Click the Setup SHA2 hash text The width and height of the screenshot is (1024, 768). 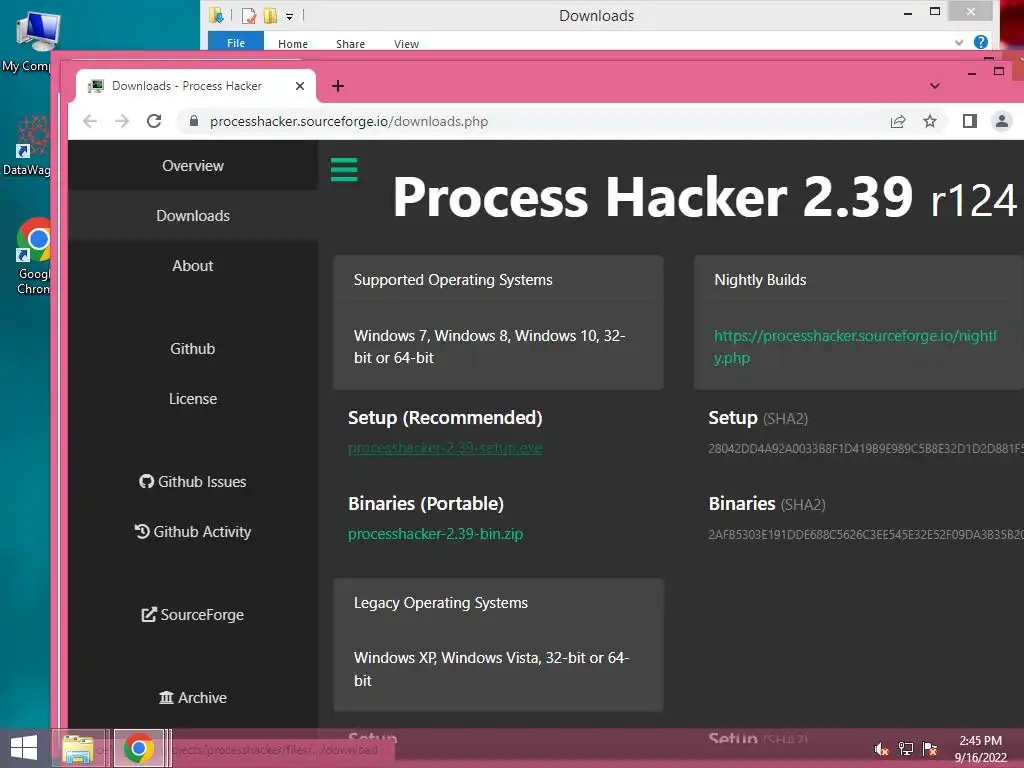pos(866,449)
